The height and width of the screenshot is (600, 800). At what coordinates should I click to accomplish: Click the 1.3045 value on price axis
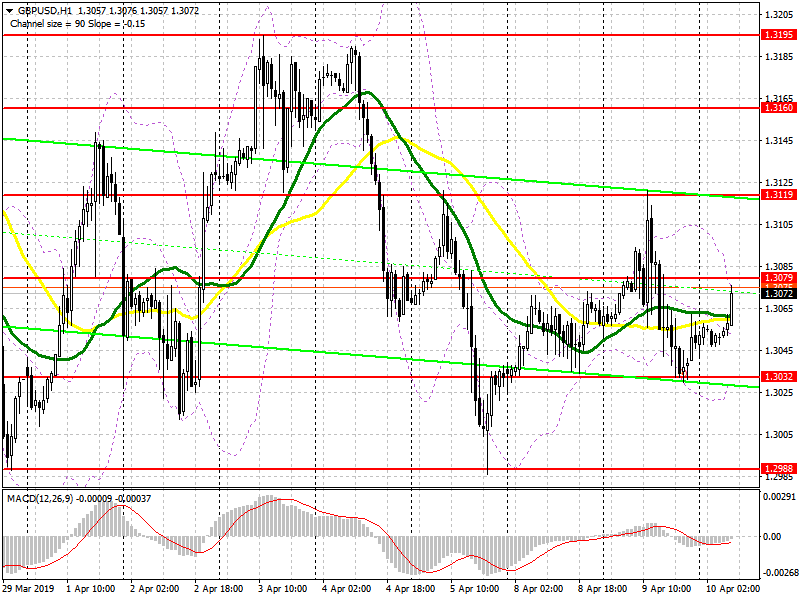click(779, 351)
